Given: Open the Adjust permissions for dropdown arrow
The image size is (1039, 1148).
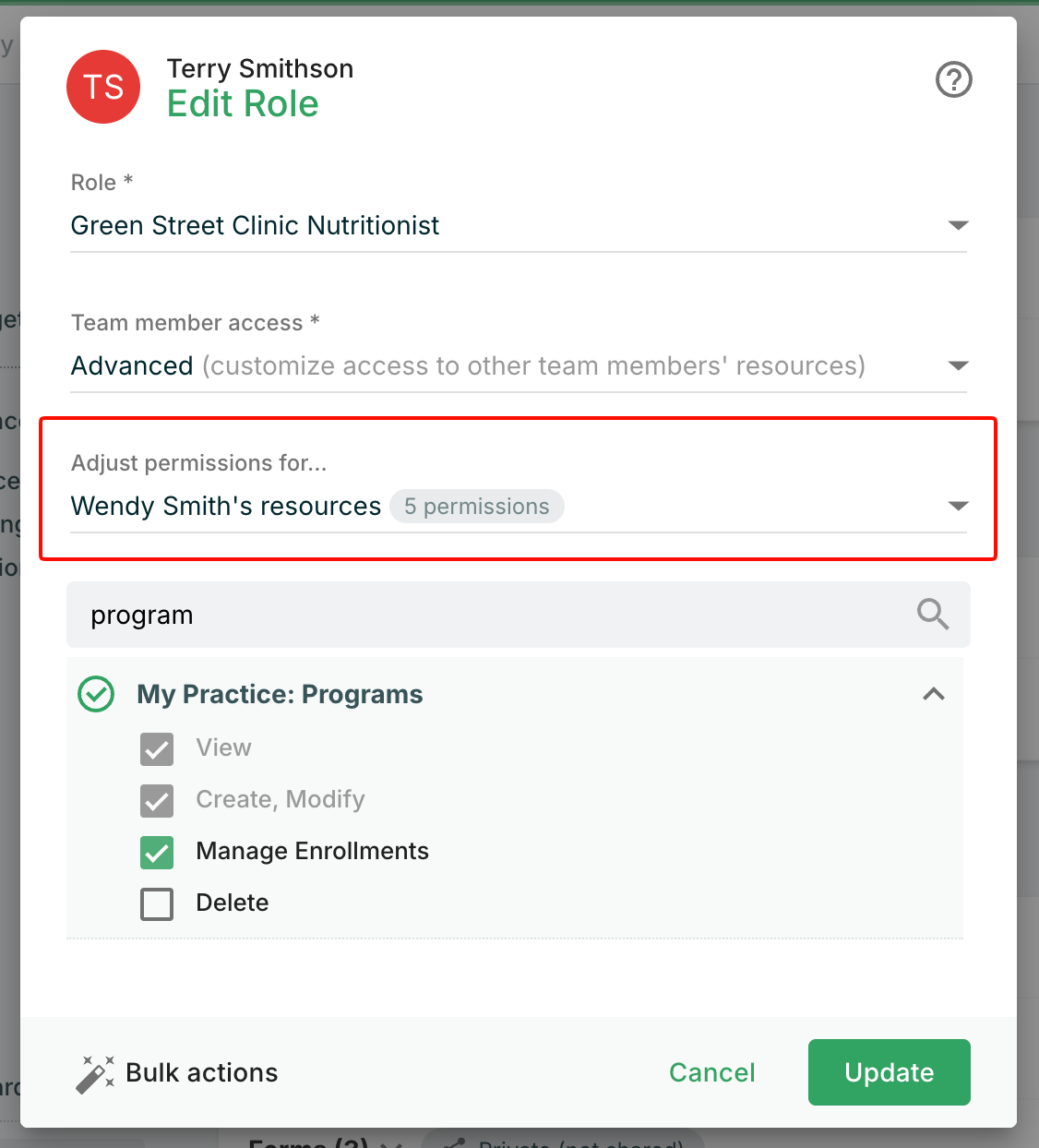Looking at the screenshot, I should click(x=959, y=507).
